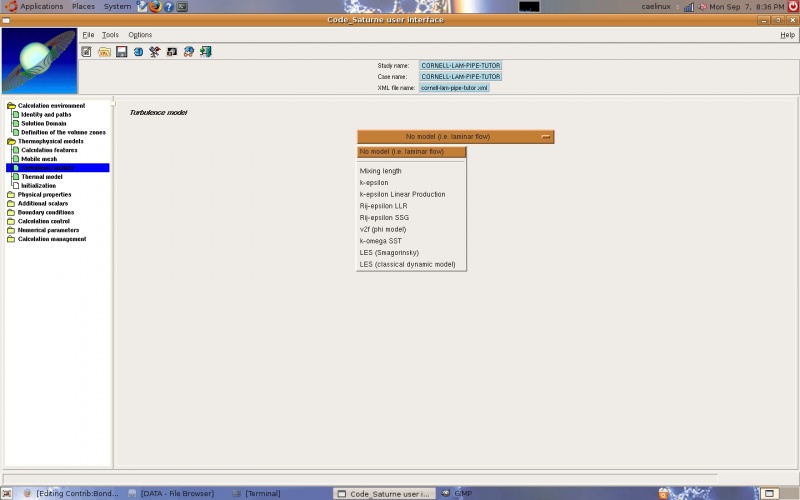Open the Tools menu
Screen dimensions: 800x500
click(110, 35)
